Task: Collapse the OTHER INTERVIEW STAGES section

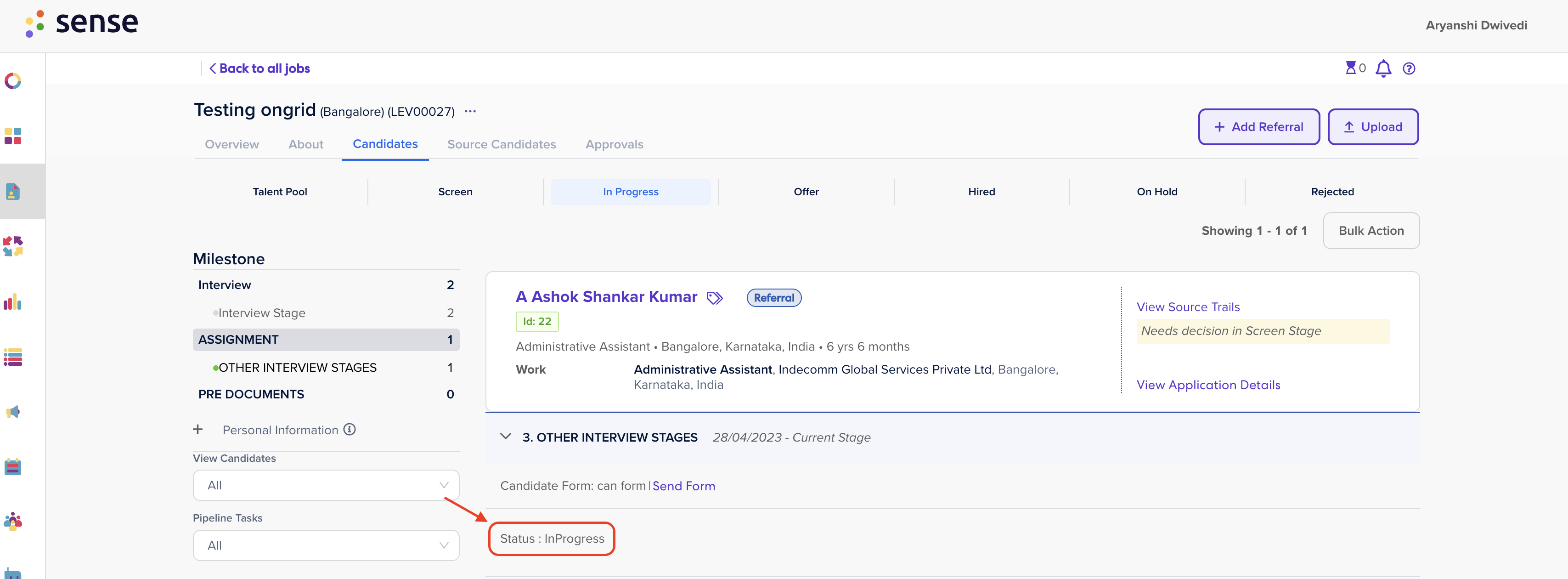Action: pos(505,437)
